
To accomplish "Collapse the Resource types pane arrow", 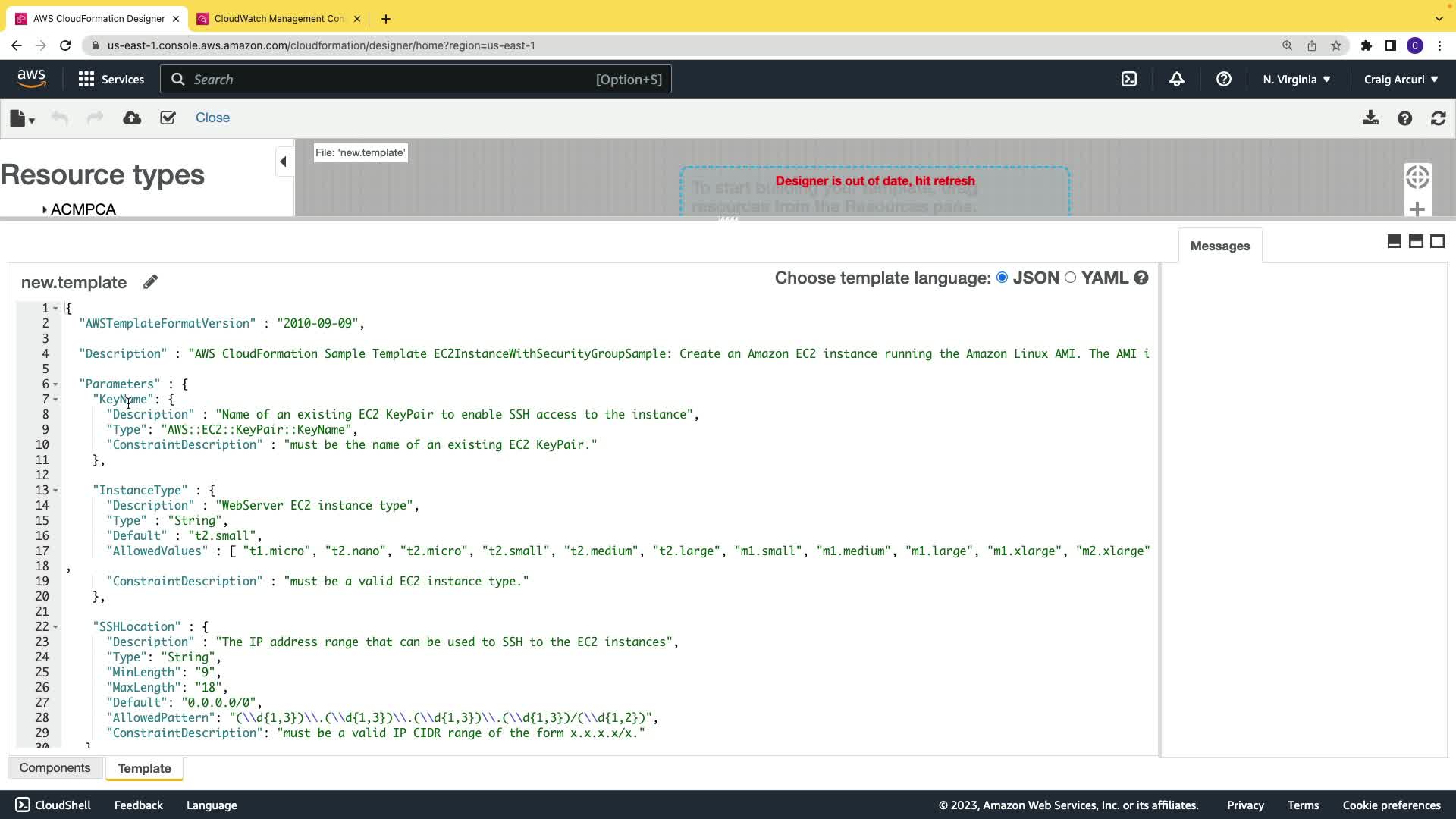I will click(x=283, y=162).
